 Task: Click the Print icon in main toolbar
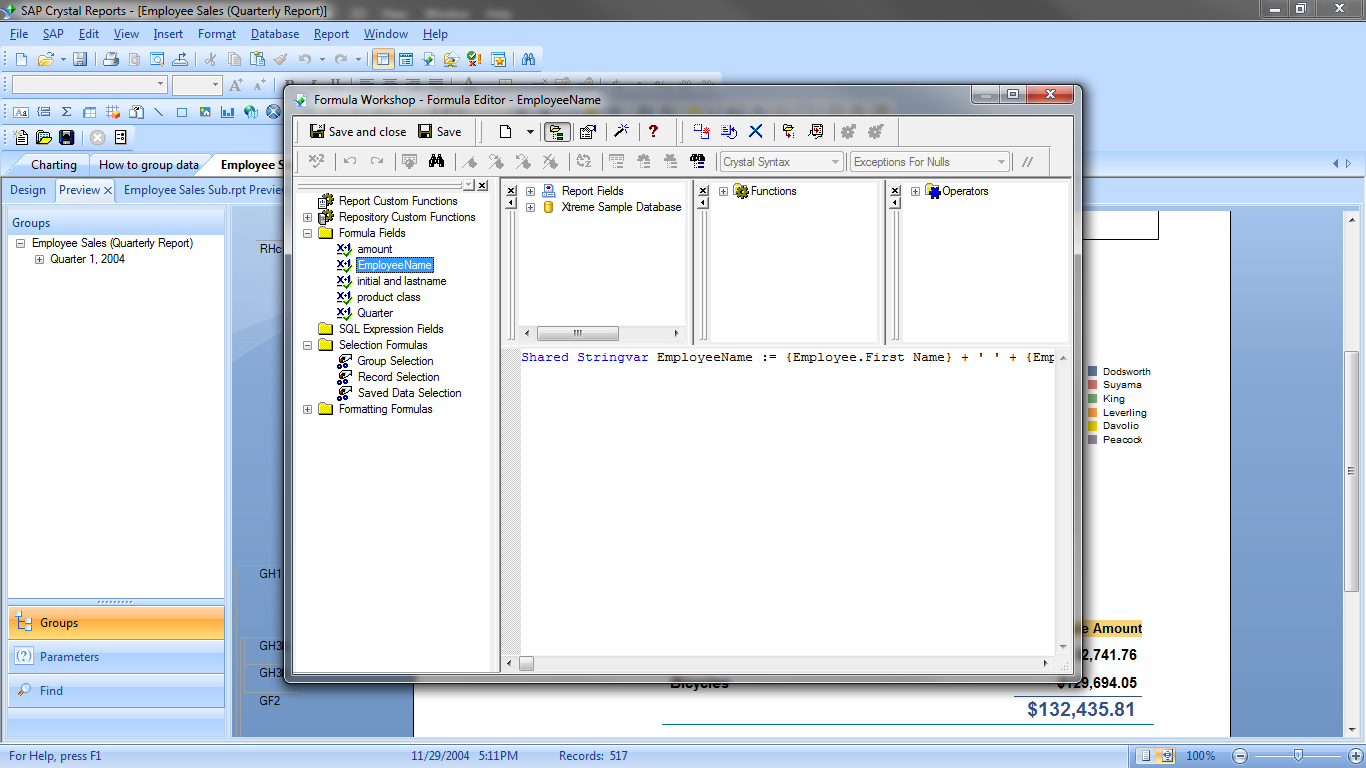[111, 59]
